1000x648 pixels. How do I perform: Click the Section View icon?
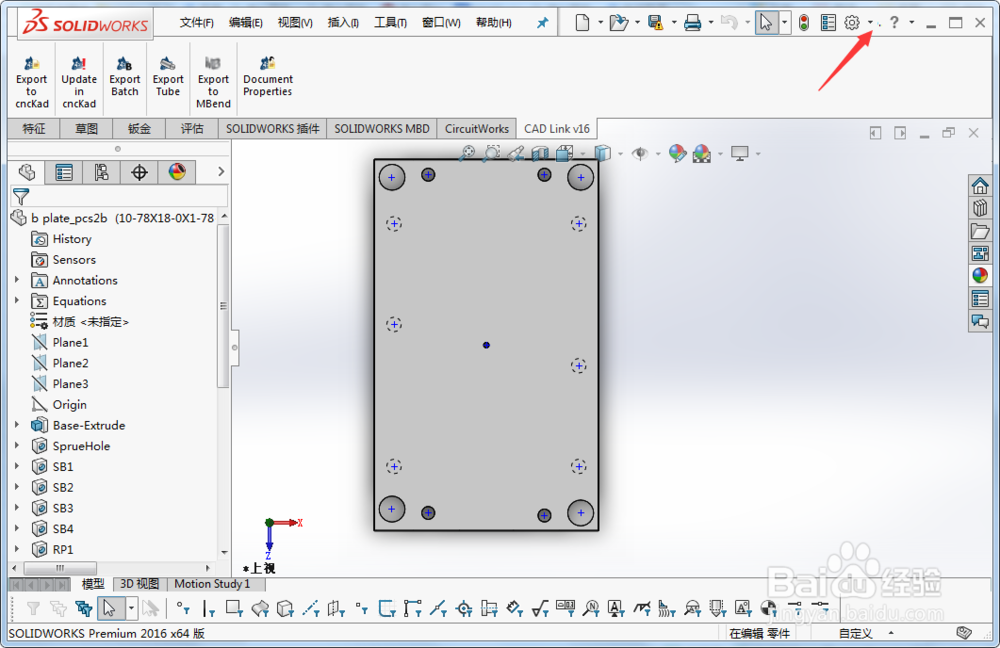tap(540, 152)
